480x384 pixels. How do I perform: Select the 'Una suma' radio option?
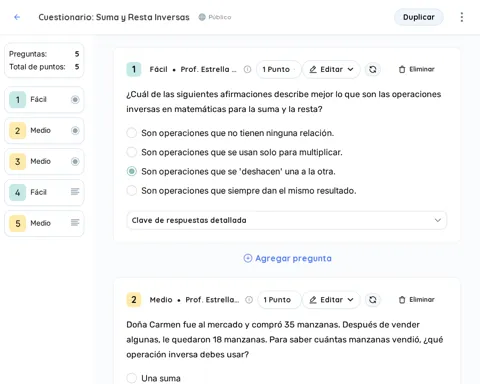pos(132,378)
